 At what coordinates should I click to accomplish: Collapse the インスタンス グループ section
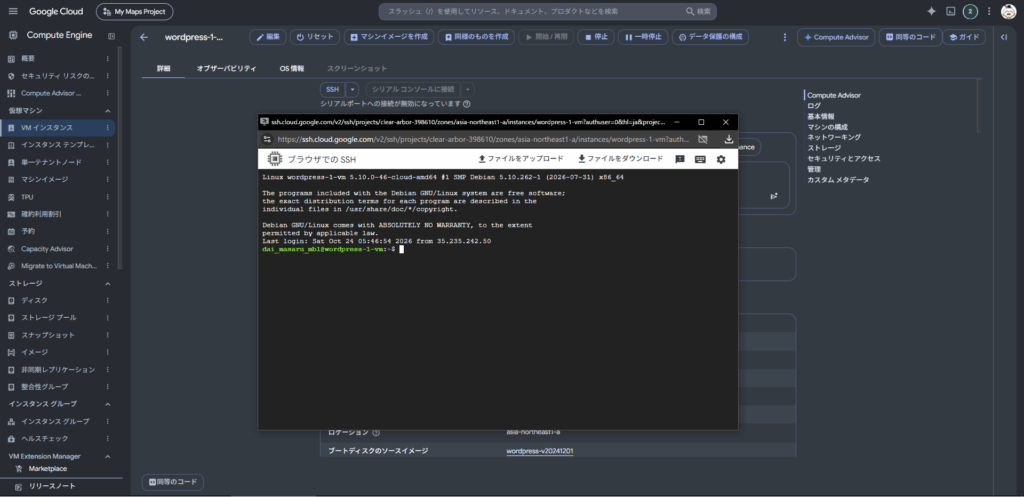pos(108,404)
